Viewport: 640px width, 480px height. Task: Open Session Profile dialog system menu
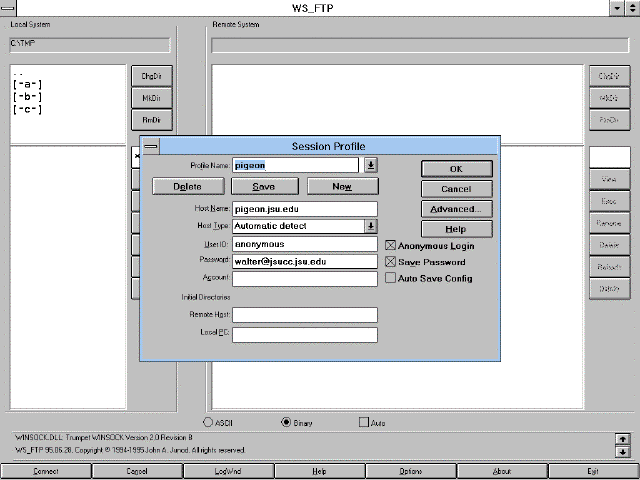point(151,147)
